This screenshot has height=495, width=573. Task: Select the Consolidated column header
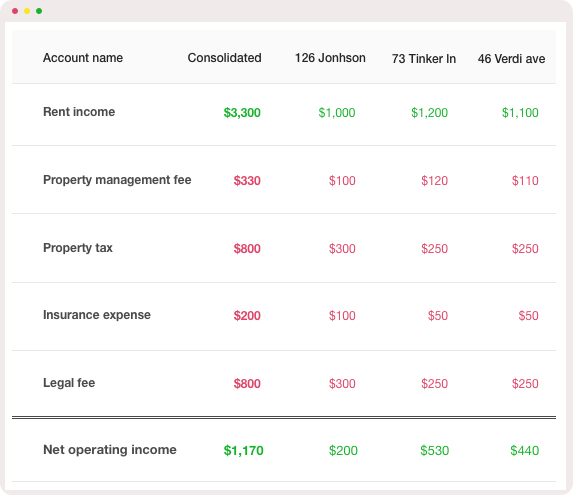pyautogui.click(x=224, y=58)
